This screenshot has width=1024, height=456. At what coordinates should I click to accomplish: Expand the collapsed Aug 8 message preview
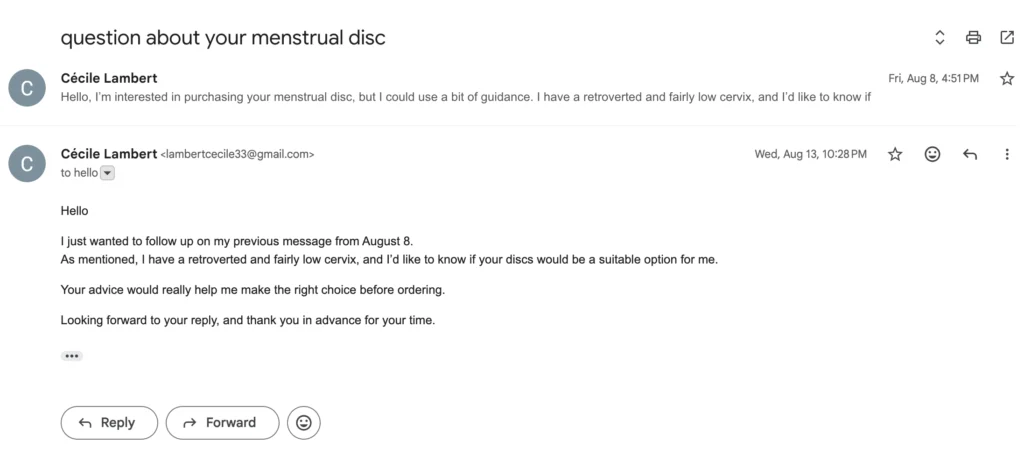(467, 97)
